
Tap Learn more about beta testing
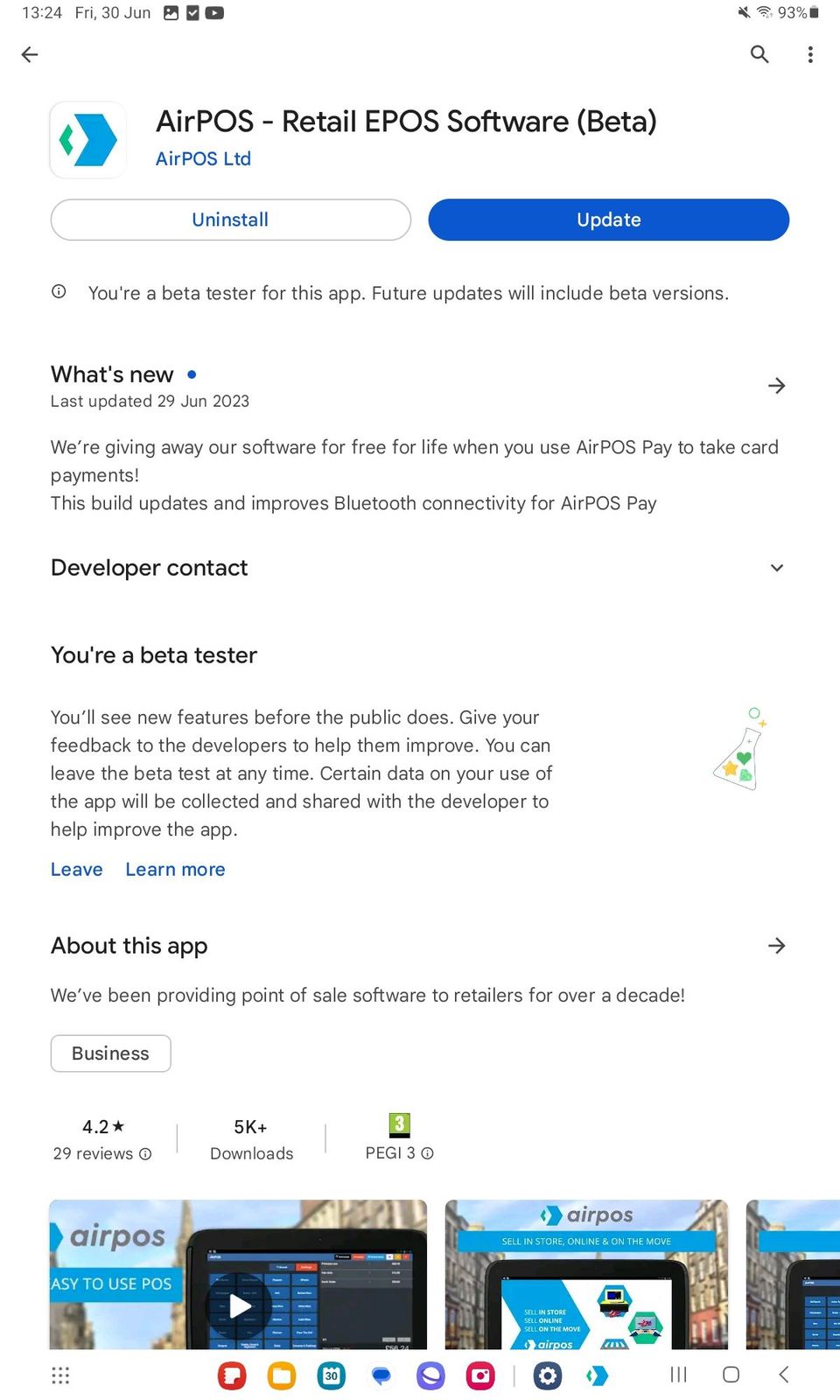[x=175, y=869]
